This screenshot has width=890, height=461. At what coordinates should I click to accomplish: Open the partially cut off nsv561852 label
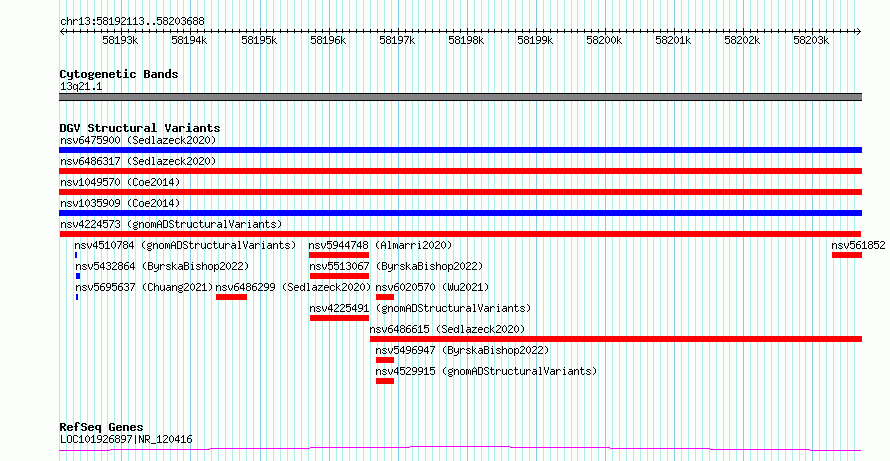point(858,245)
